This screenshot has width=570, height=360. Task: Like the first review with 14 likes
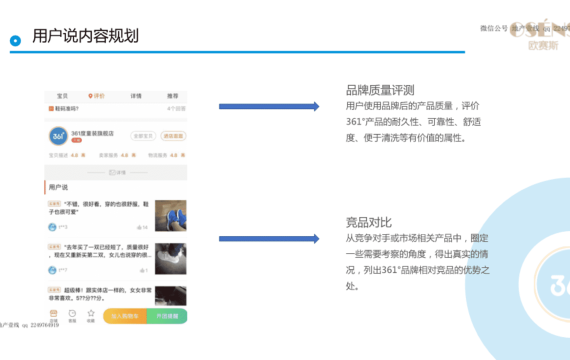click(x=142, y=227)
